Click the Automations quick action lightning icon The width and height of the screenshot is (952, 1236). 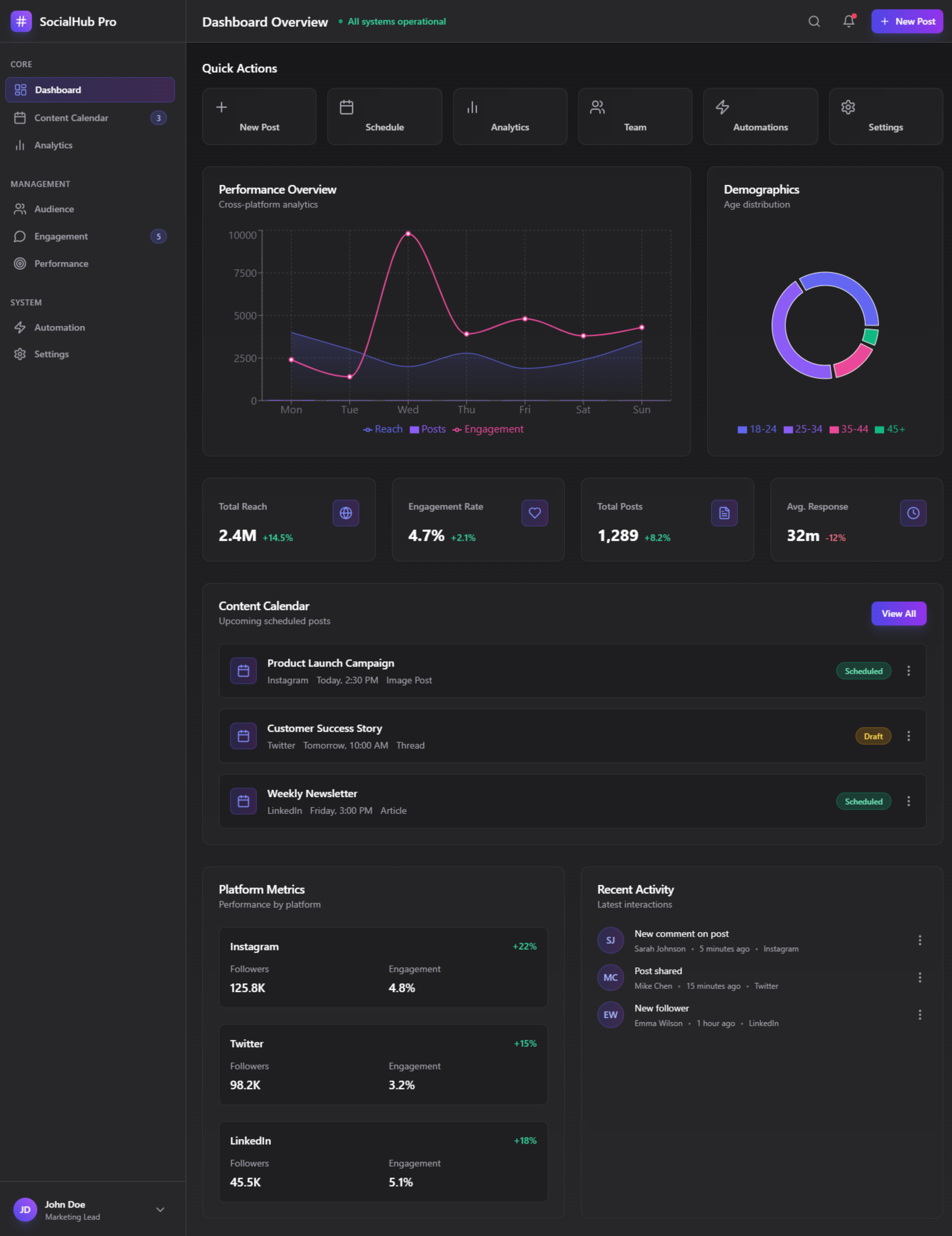(x=722, y=107)
